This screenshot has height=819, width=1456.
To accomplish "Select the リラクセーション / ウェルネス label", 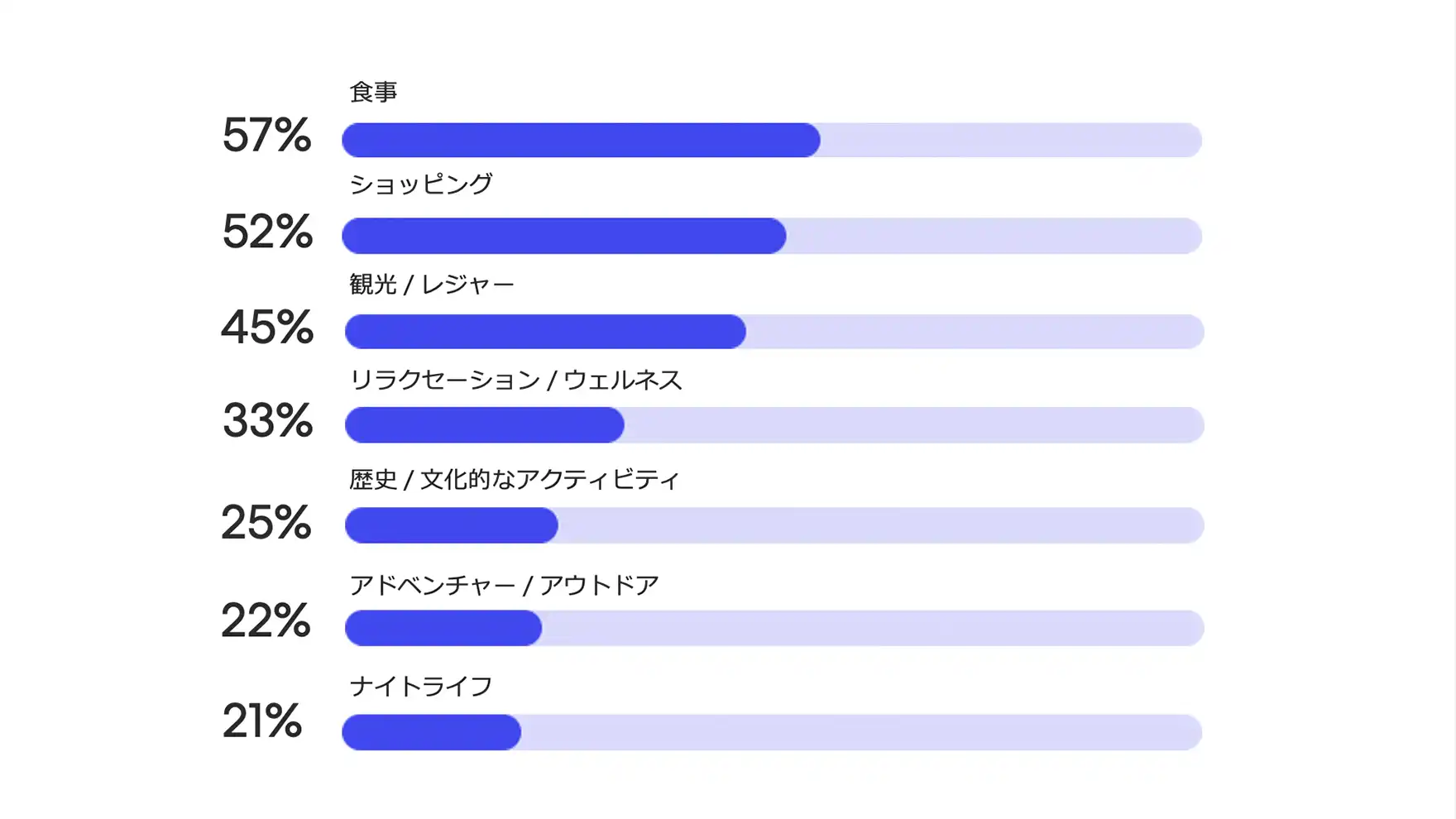I will pos(515,380).
